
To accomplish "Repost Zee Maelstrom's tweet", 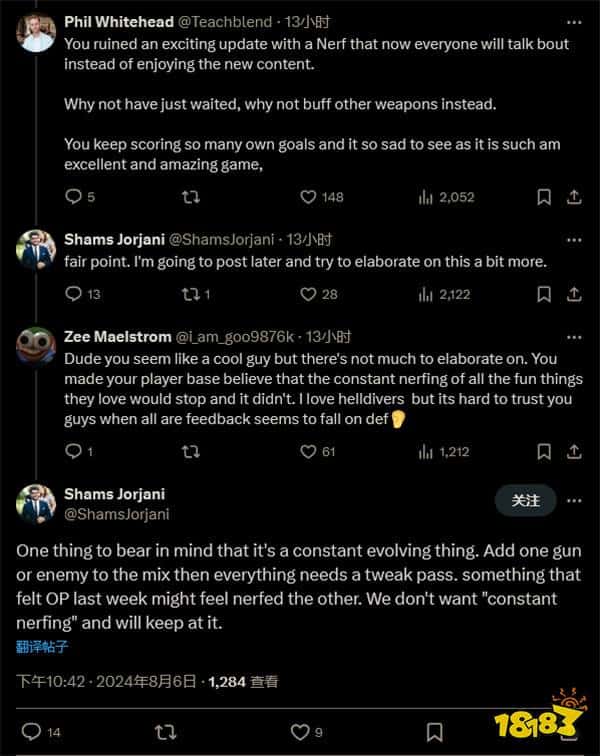I will pos(190,452).
